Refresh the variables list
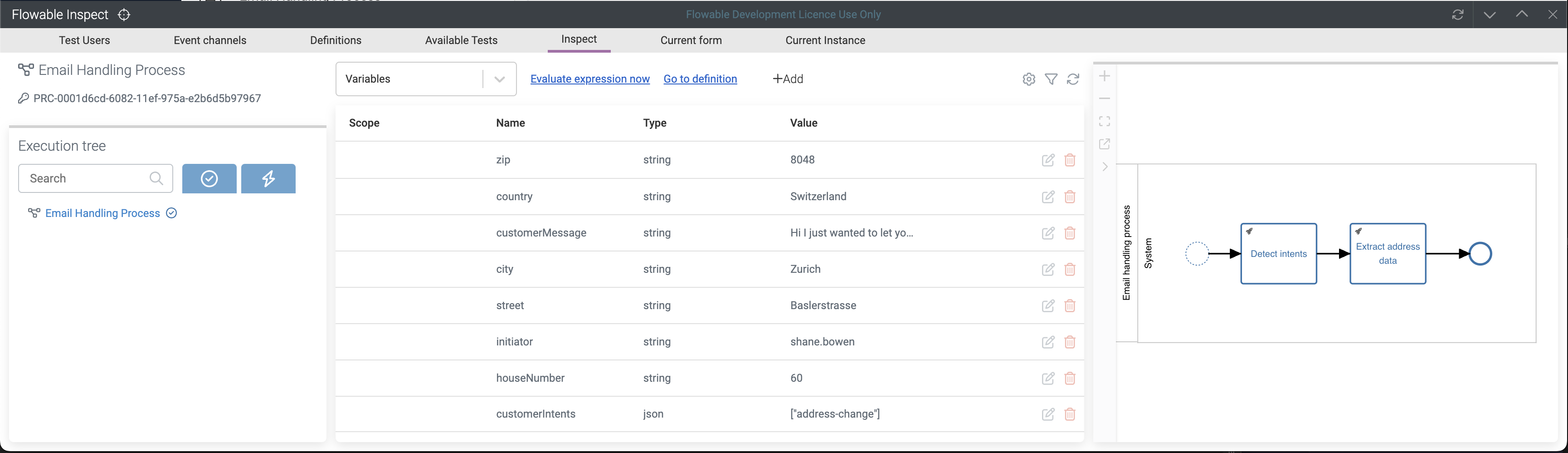Image resolution: width=1568 pixels, height=453 pixels. click(1073, 79)
